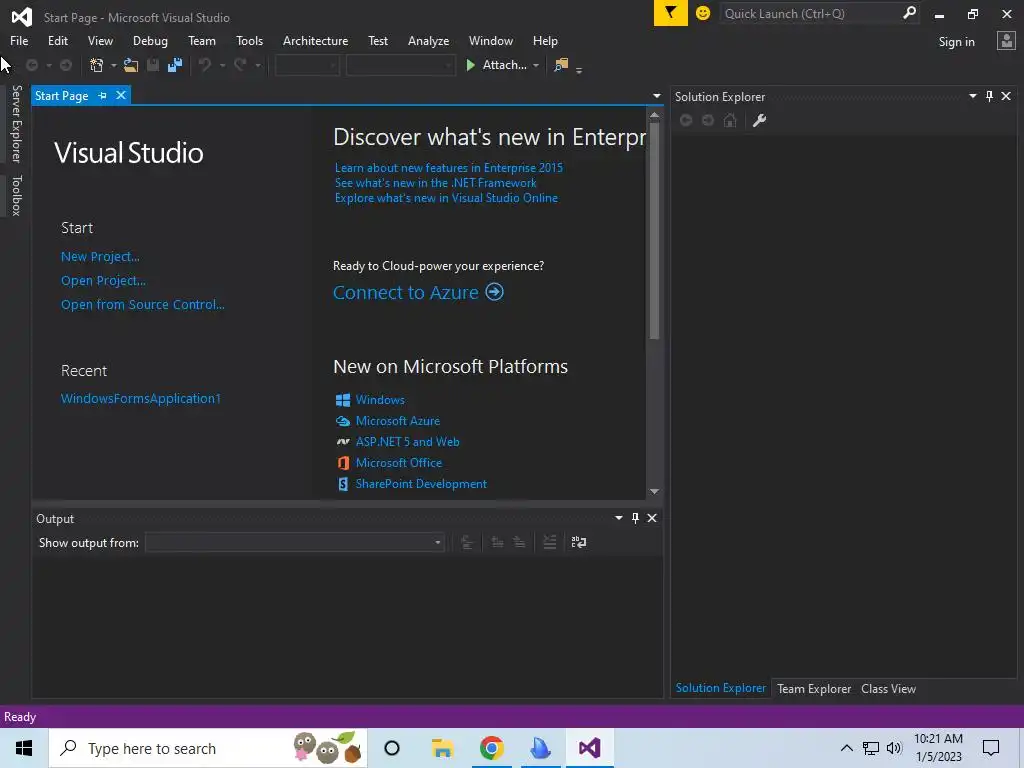Open Output panel window position dropdown
The width and height of the screenshot is (1024, 768).
click(x=618, y=518)
